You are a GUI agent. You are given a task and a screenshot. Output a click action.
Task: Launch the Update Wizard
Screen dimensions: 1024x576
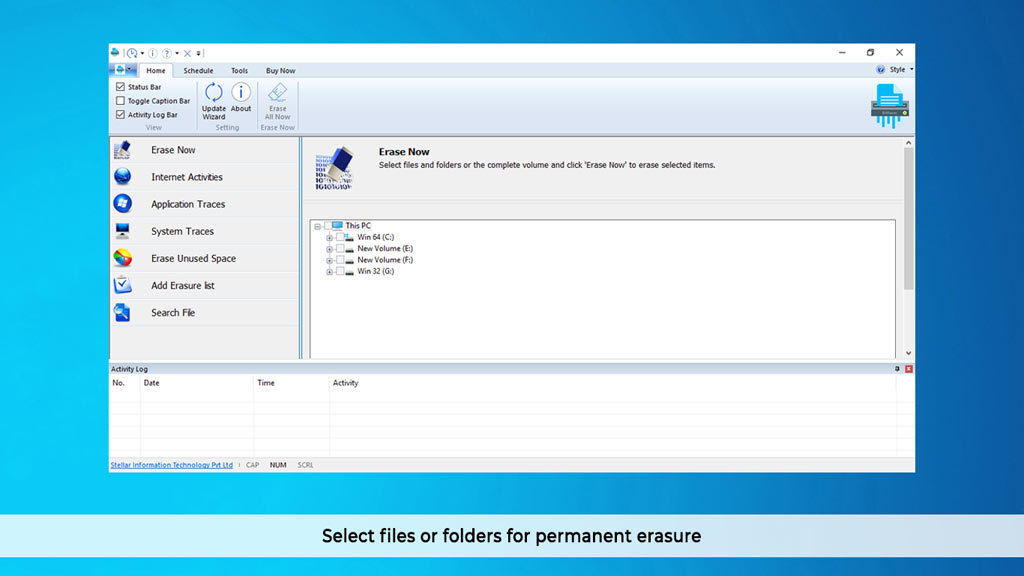coord(214,101)
